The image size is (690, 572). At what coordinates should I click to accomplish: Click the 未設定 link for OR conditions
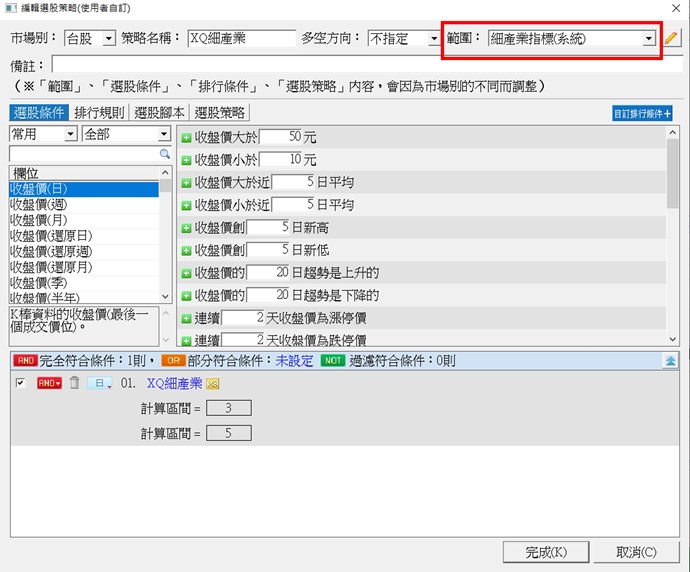pyautogui.click(x=294, y=361)
